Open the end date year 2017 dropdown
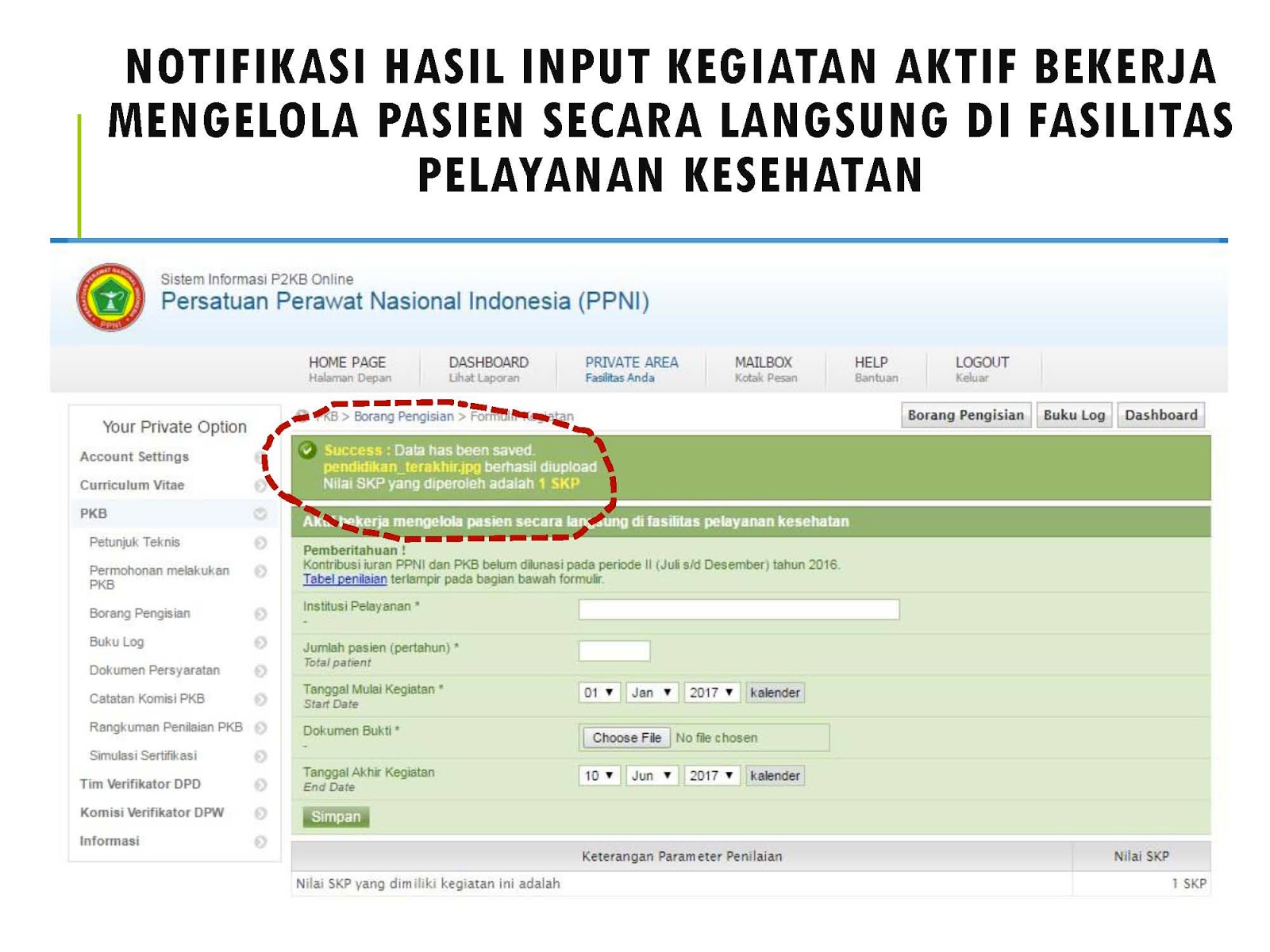Screen dimensions: 1270x952 [x=712, y=776]
